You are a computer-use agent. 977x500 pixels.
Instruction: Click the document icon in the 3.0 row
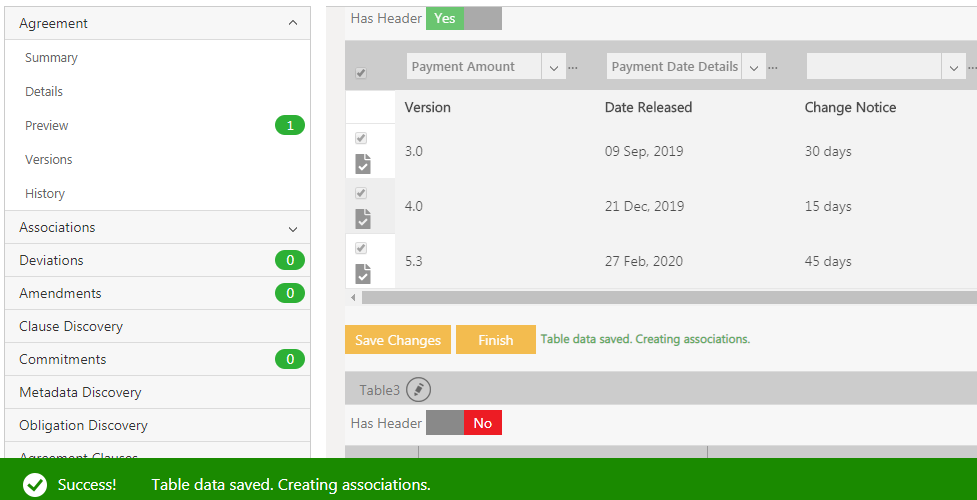coord(363,164)
